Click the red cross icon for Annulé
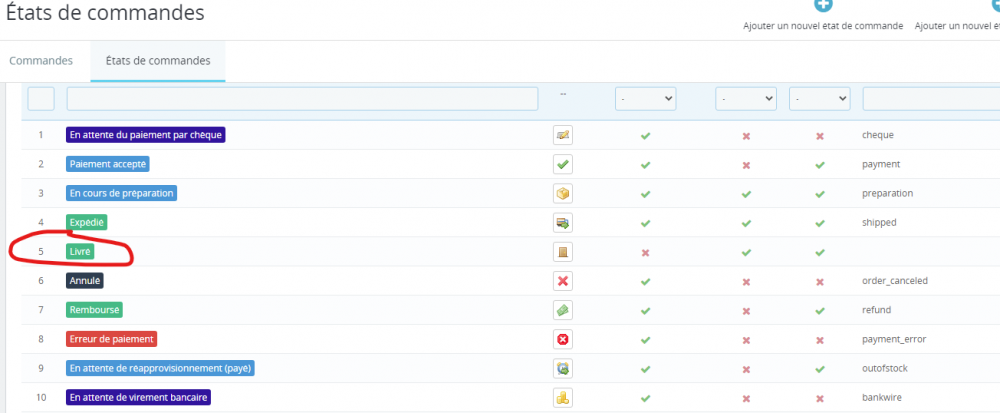This screenshot has height=413, width=1000. 562,281
